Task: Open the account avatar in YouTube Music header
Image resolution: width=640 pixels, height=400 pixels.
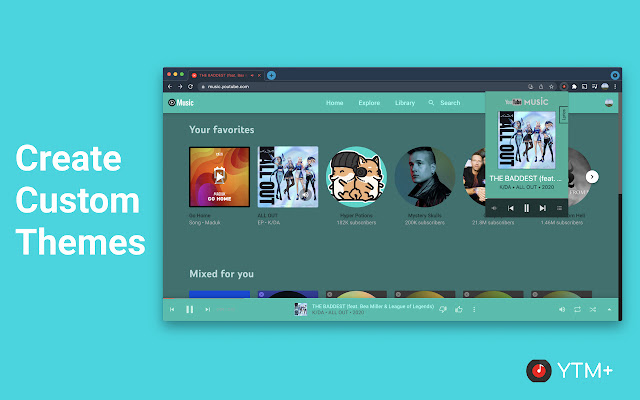Action: (609, 103)
